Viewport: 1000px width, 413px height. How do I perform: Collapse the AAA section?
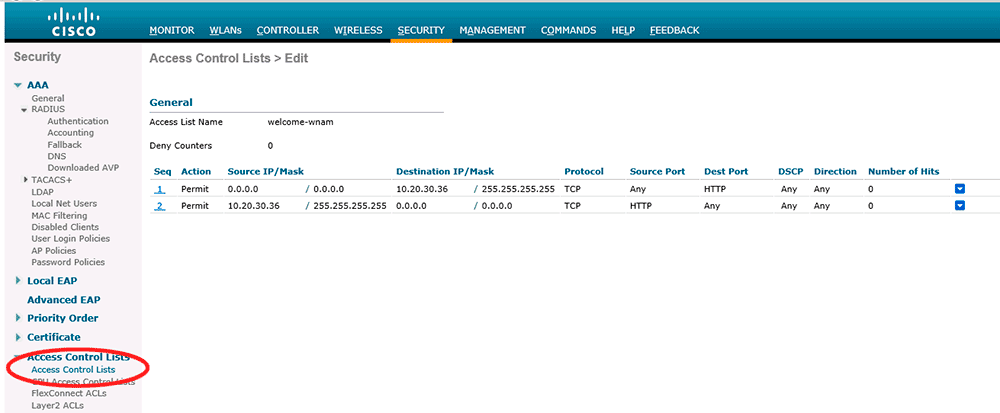coord(18,86)
